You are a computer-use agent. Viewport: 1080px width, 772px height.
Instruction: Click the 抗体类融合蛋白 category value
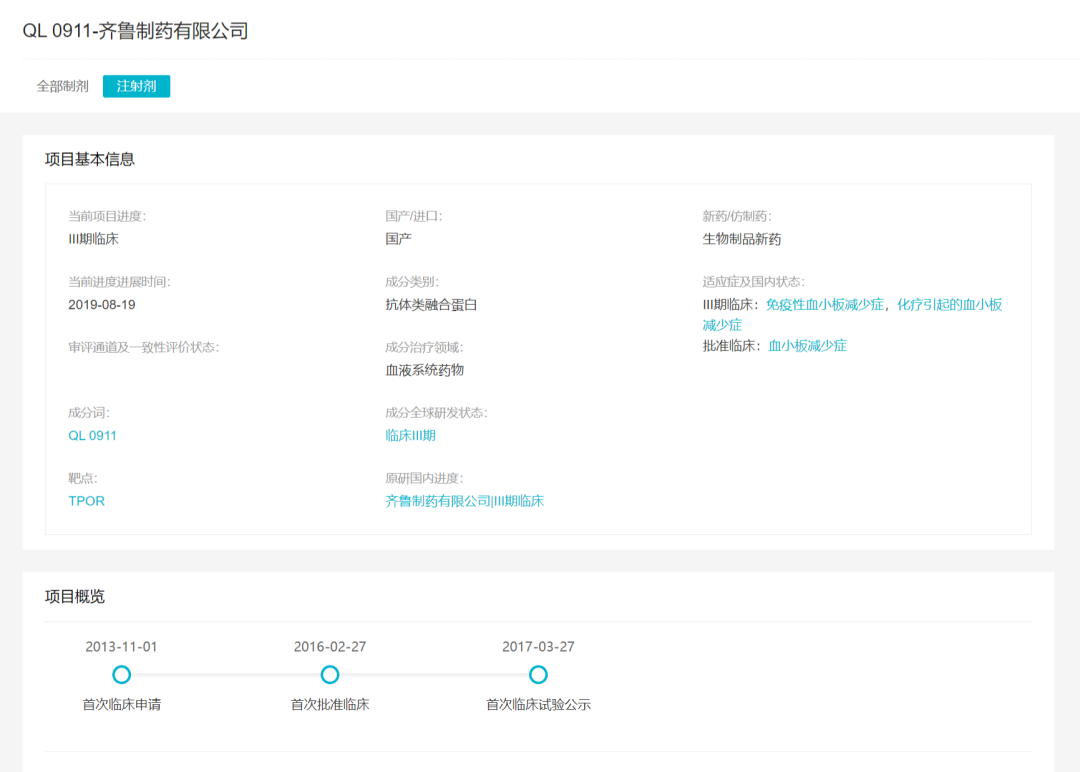pyautogui.click(x=431, y=304)
